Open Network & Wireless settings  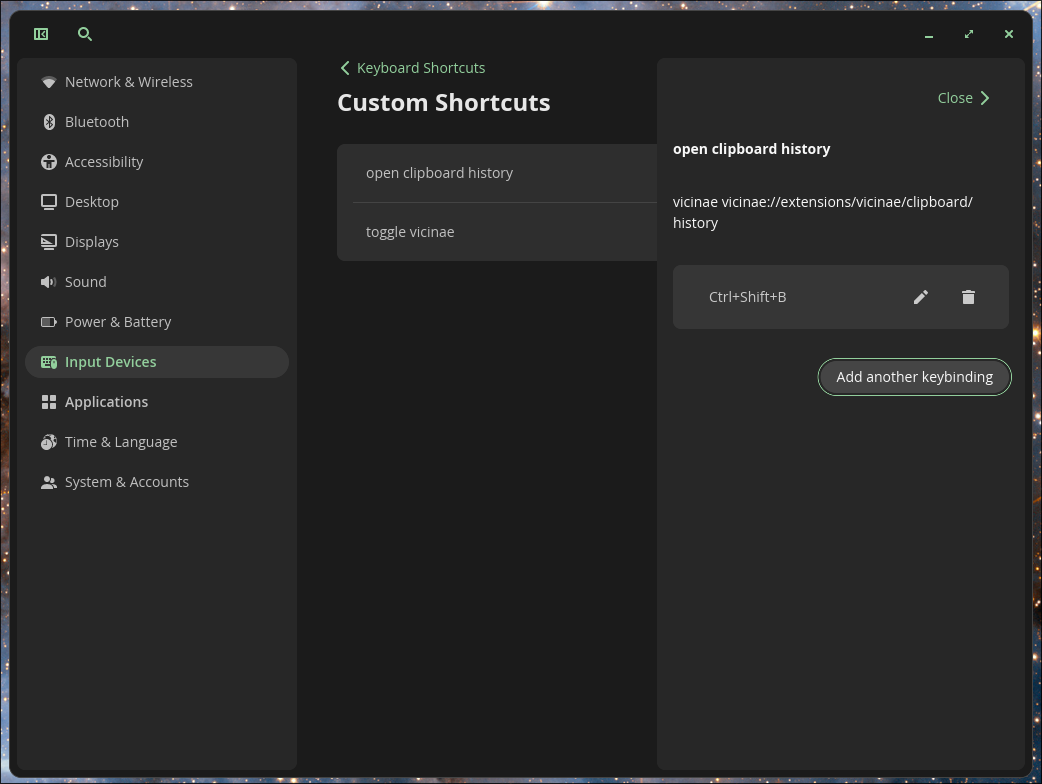point(128,82)
